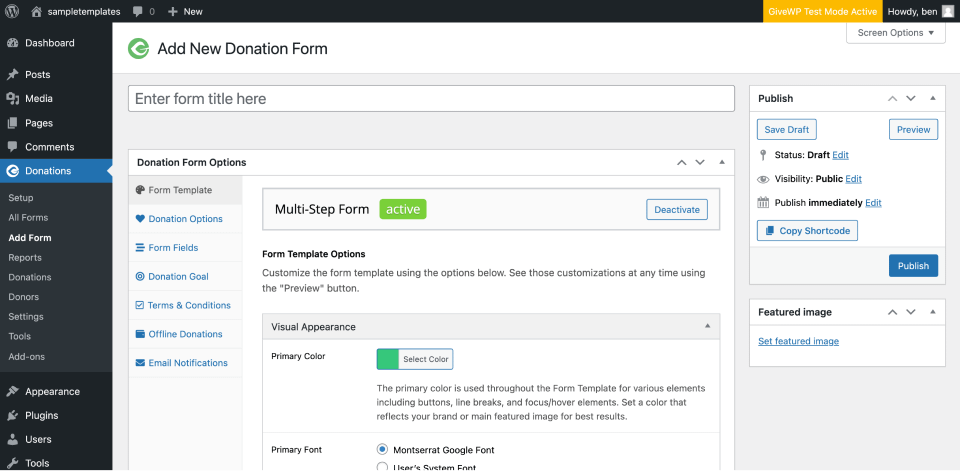Click the GiveWP logo beside page title
960x471 pixels.
(x=139, y=48)
